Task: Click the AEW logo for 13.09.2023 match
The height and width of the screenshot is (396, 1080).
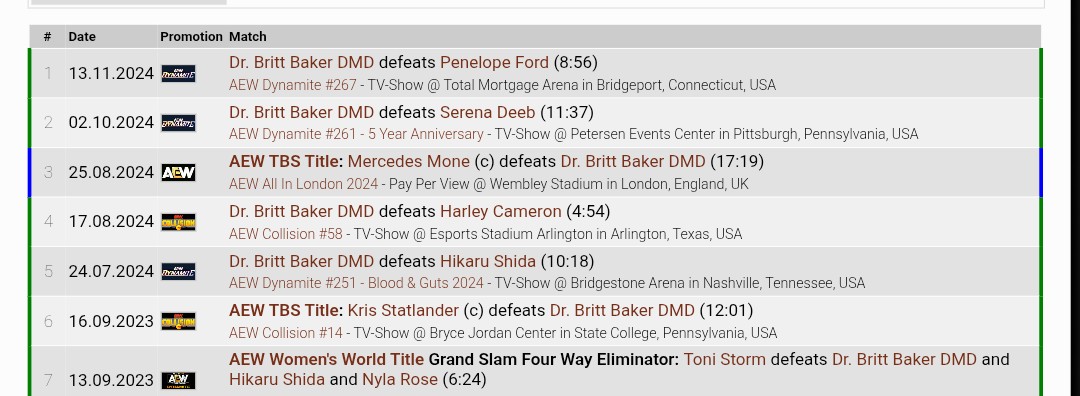Action: pos(178,380)
